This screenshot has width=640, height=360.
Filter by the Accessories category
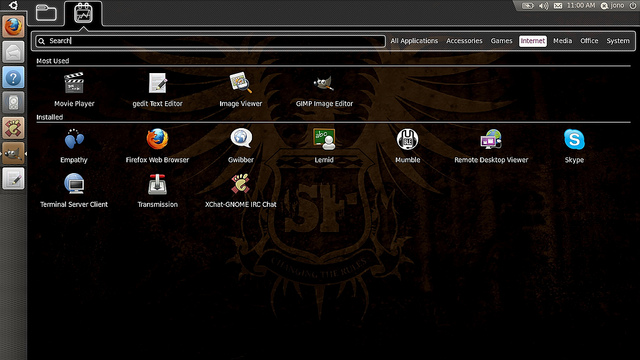point(464,41)
